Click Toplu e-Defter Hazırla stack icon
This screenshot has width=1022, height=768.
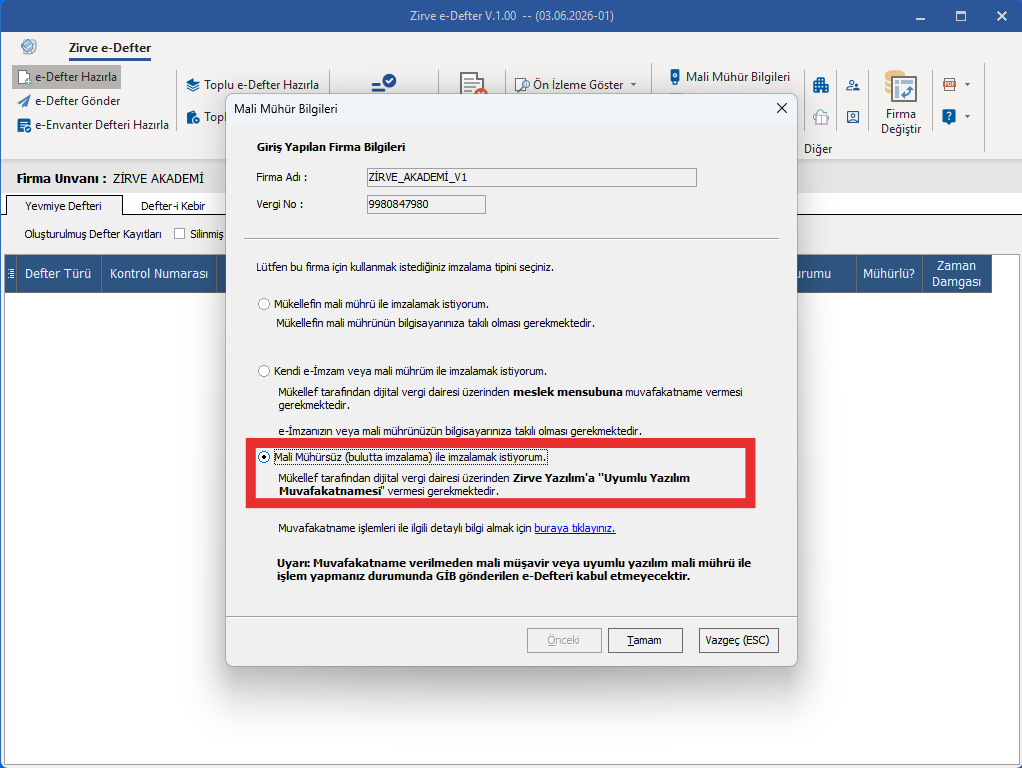193,85
